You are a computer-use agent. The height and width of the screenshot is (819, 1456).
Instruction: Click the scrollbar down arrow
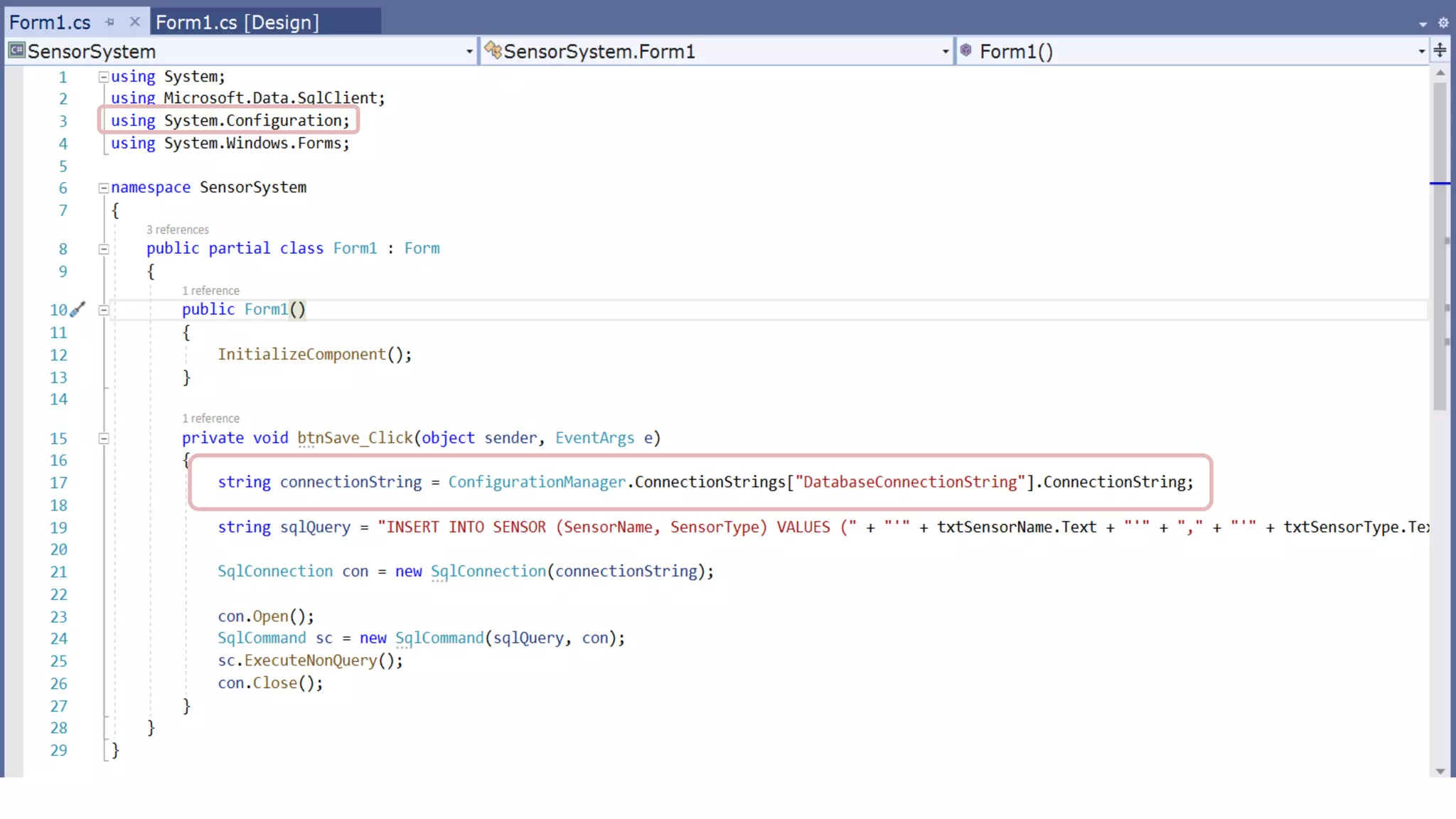1440,771
